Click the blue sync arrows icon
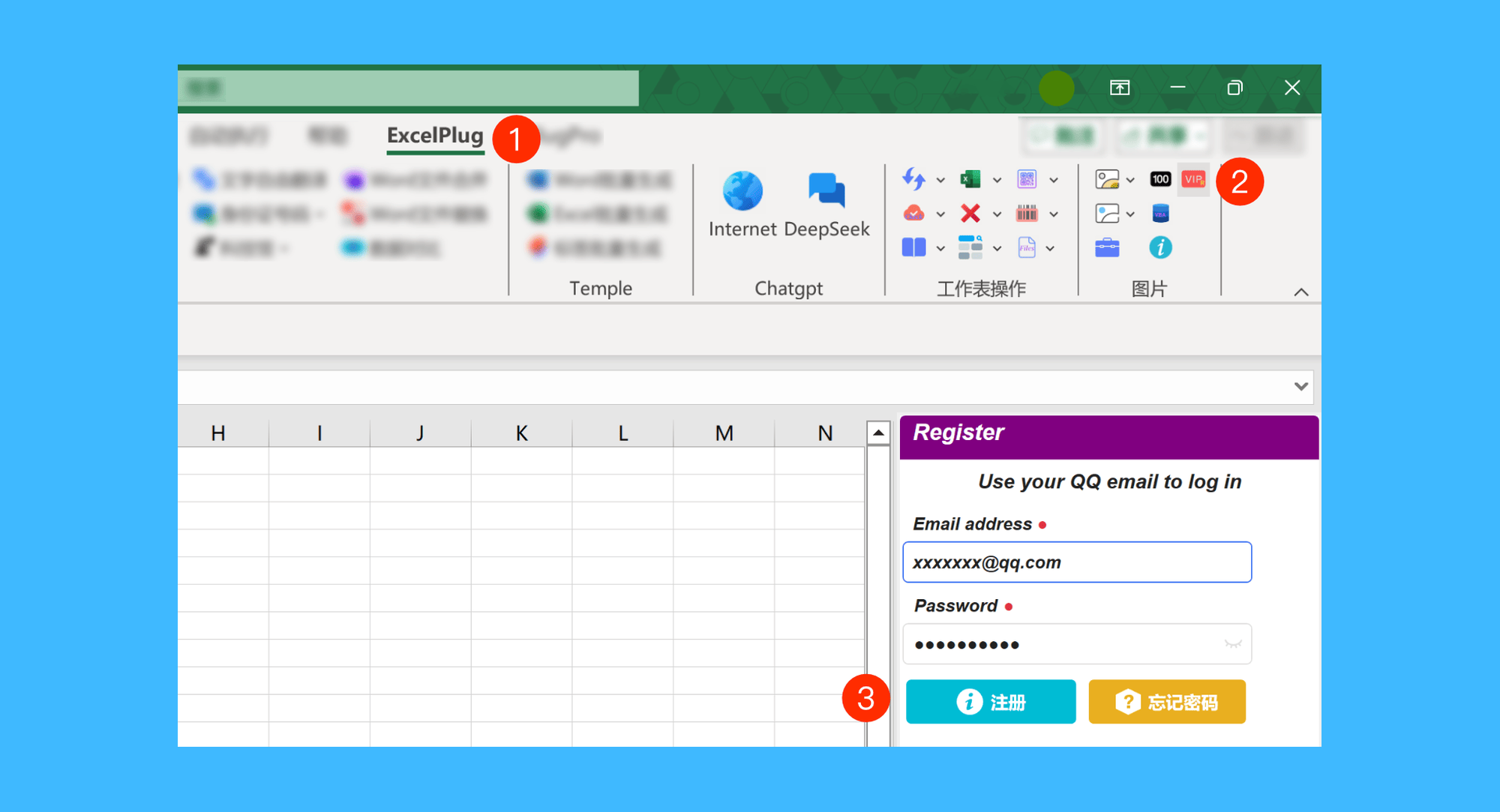The width and height of the screenshot is (1500, 812). (913, 179)
